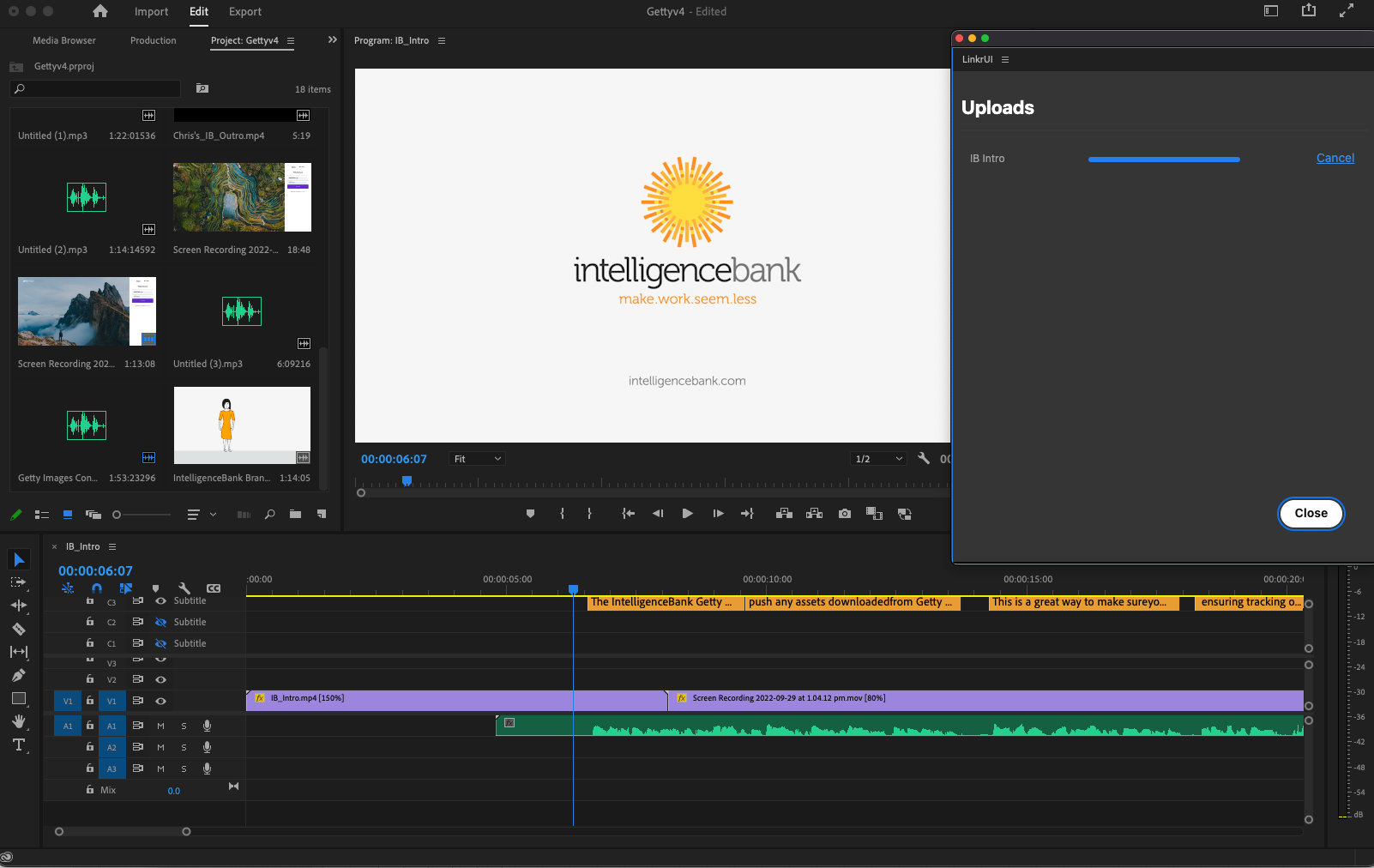Screen dimensions: 1374x868
Task: Click the project panel thumbnail zoom slider
Action: (x=118, y=515)
